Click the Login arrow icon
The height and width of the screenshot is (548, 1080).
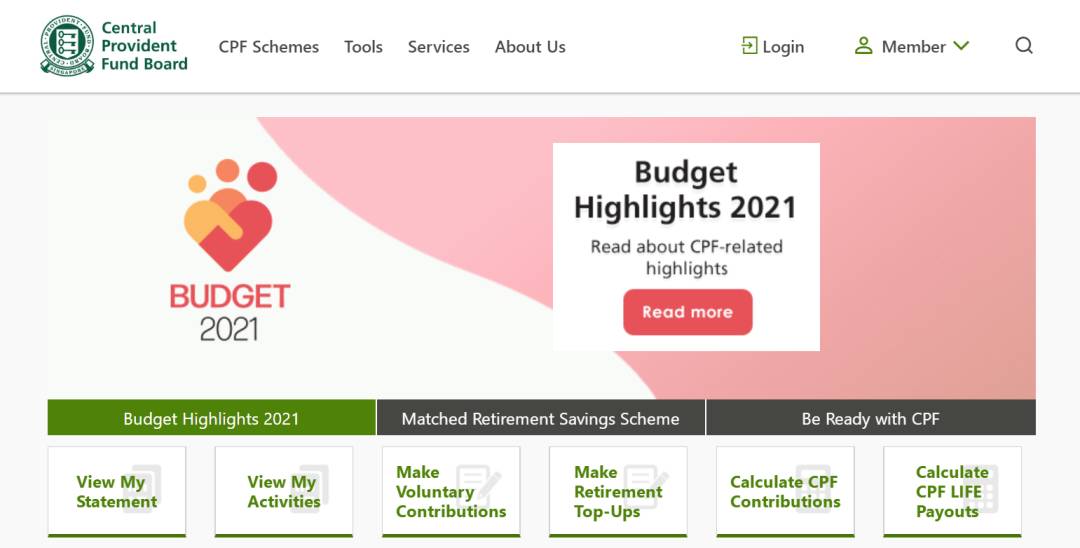(749, 46)
